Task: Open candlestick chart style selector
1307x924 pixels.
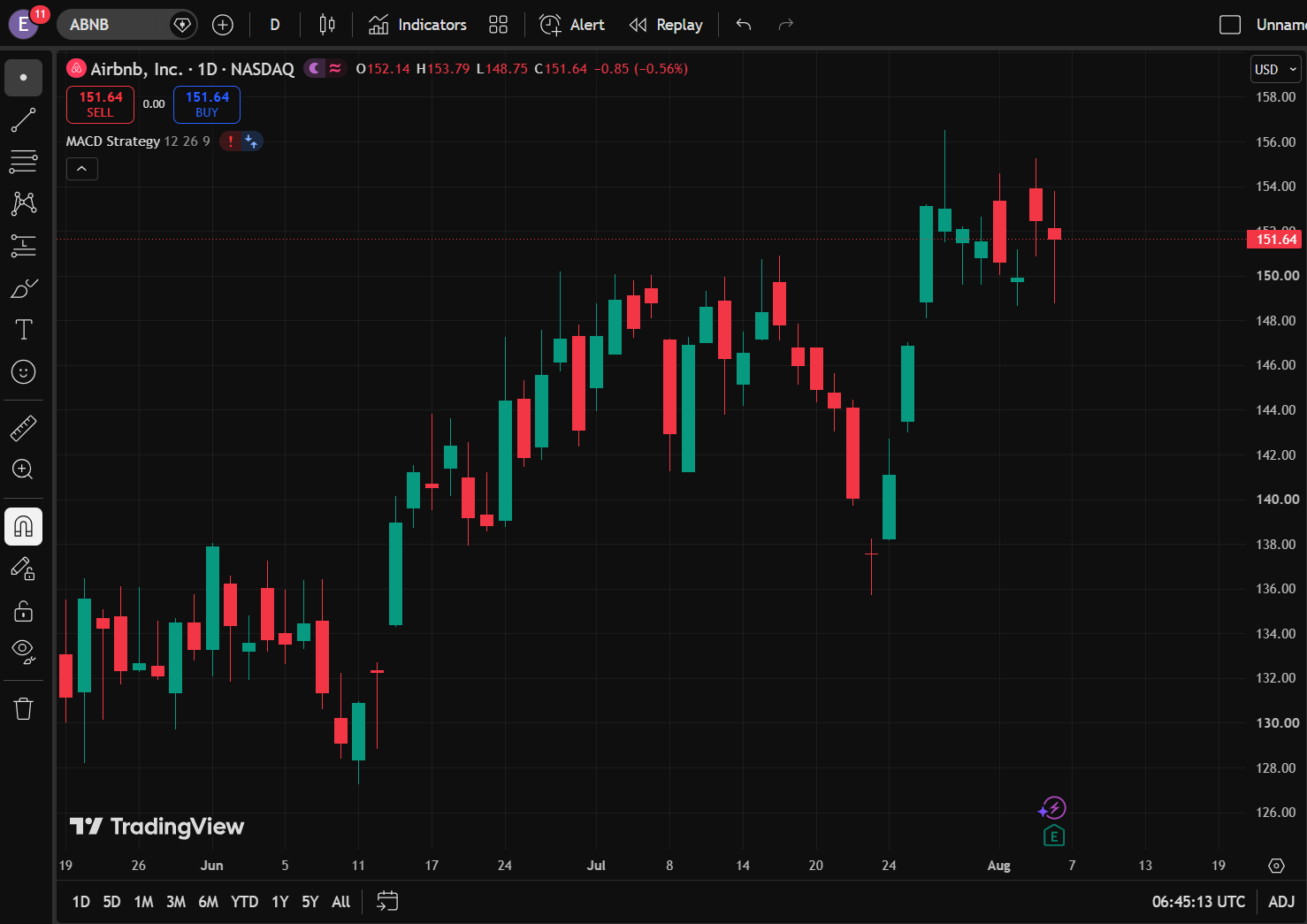Action: point(327,25)
